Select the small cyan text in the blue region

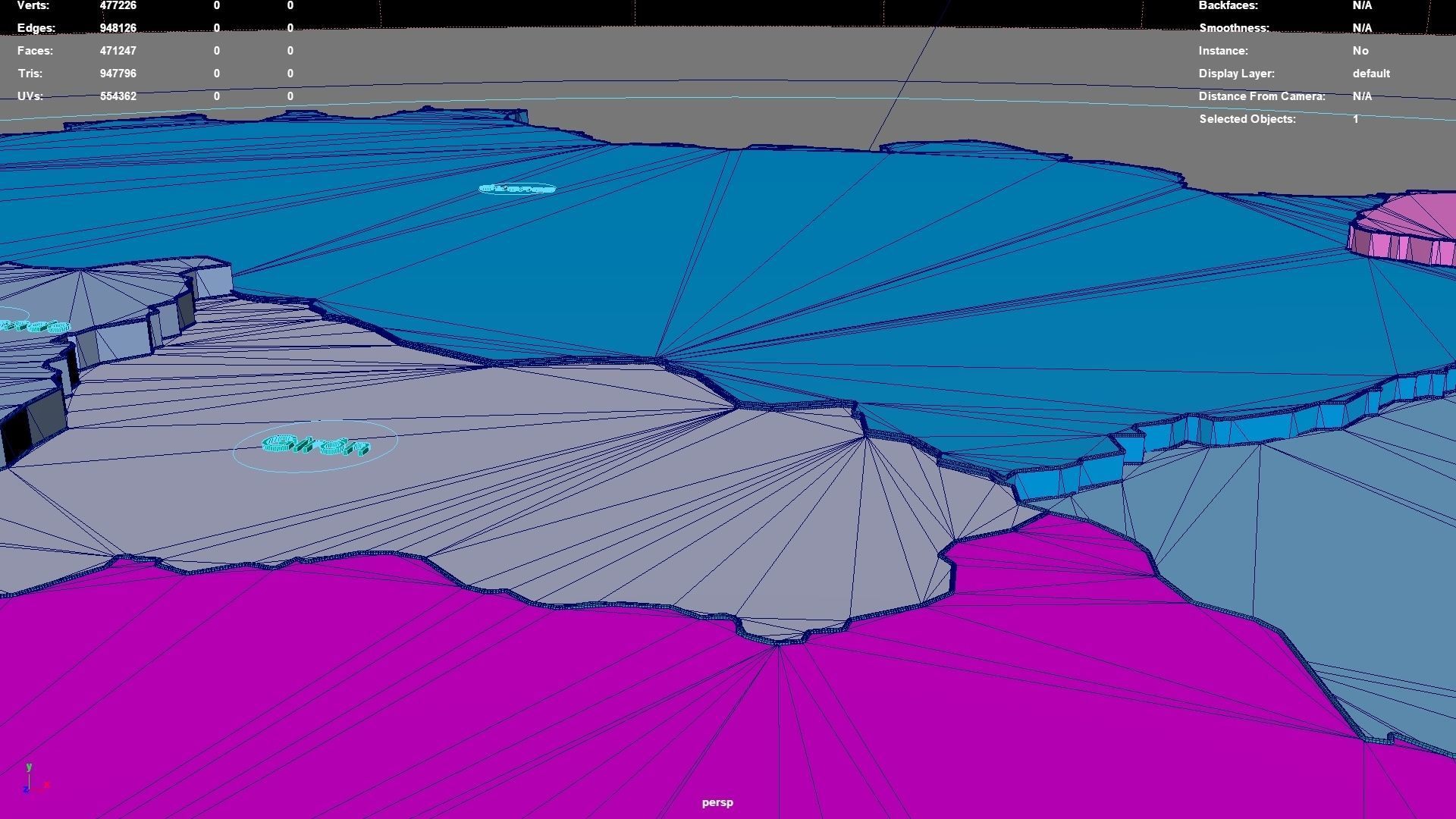(517, 189)
